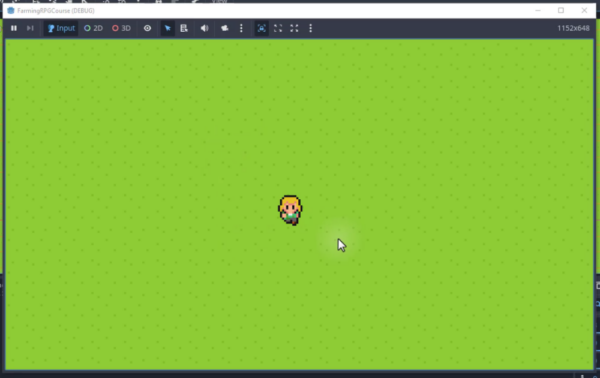Viewport: 600px width, 378px height.
Task: Click the inward-arrows window size icon
Action: coord(294,28)
